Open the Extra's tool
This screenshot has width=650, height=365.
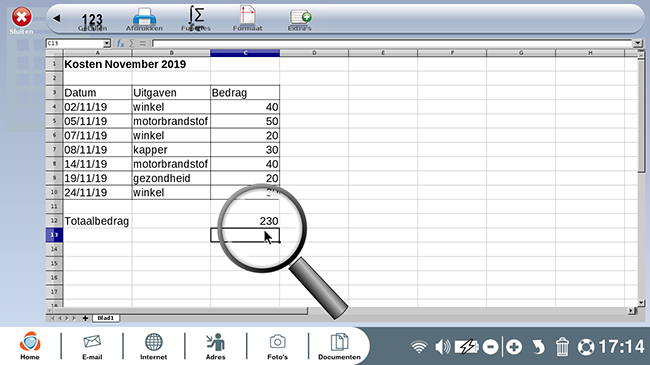(300, 20)
